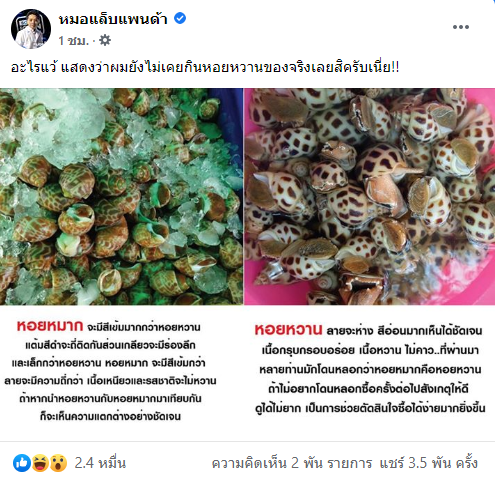Open the 2.4 หมื่น reactions list
This screenshot has height=481, width=495.
(x=100, y=463)
